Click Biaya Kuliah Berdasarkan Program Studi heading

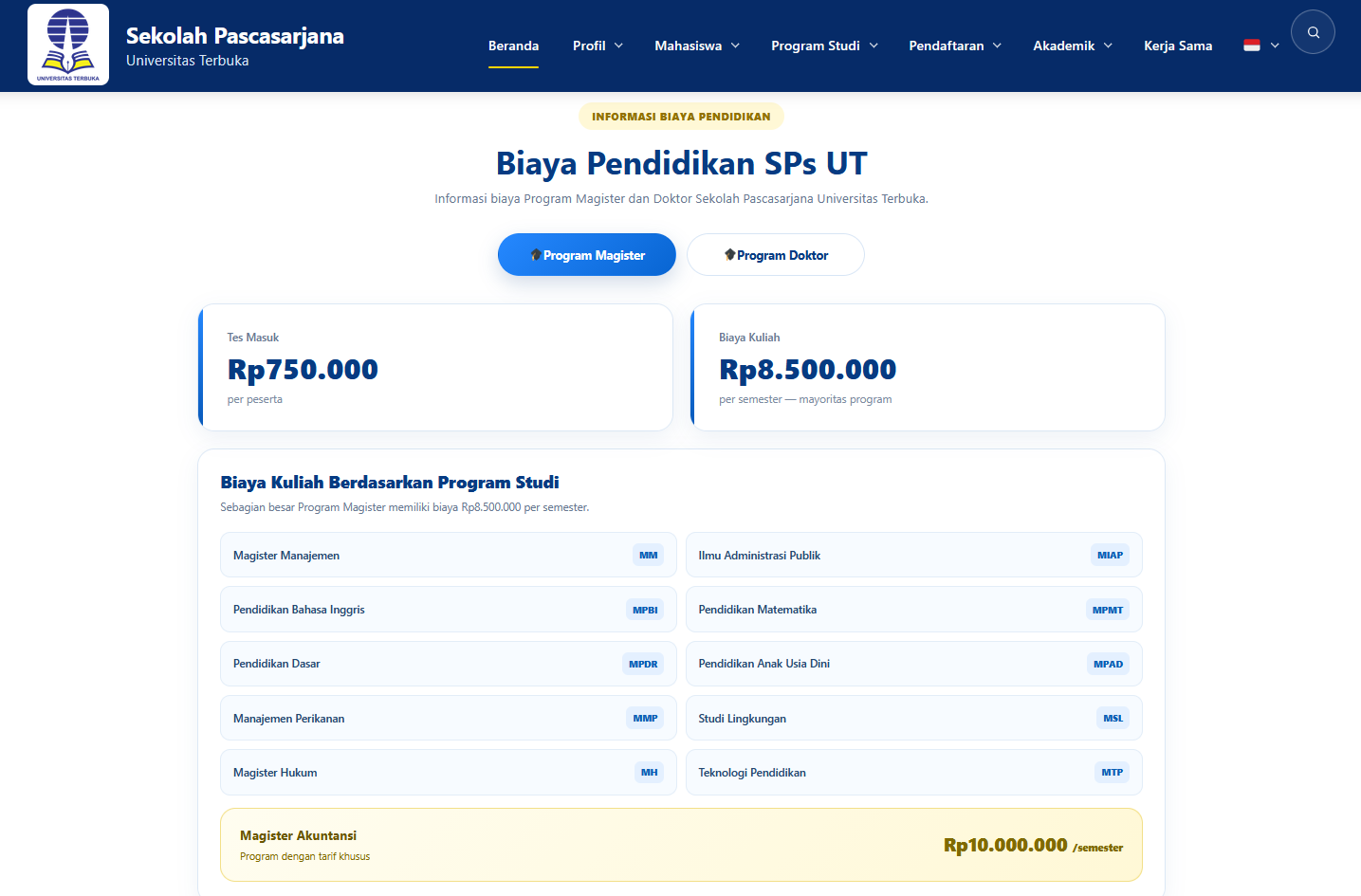pos(390,483)
